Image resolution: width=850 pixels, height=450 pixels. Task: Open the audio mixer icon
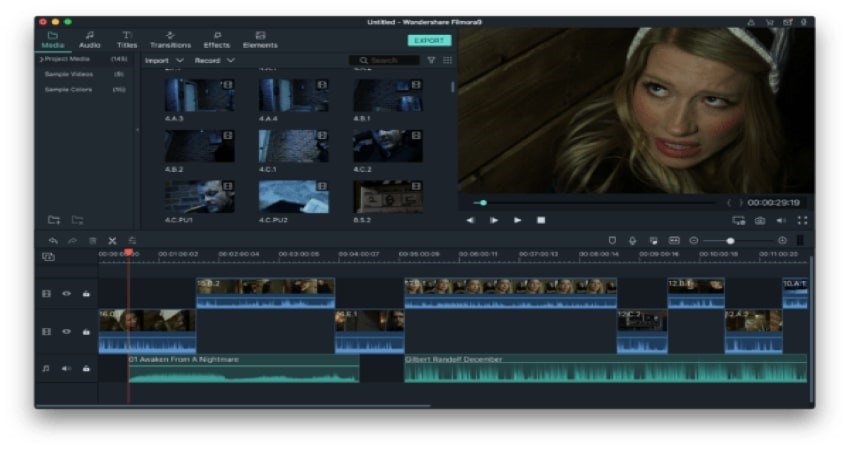(x=653, y=240)
